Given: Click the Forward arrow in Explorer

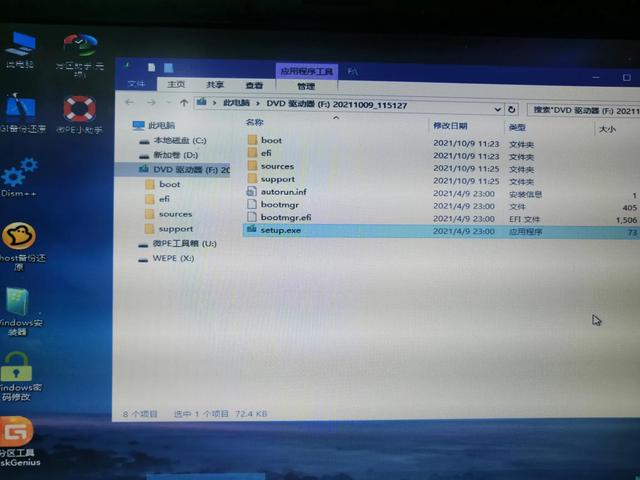Looking at the screenshot, I should pyautogui.click(x=151, y=102).
